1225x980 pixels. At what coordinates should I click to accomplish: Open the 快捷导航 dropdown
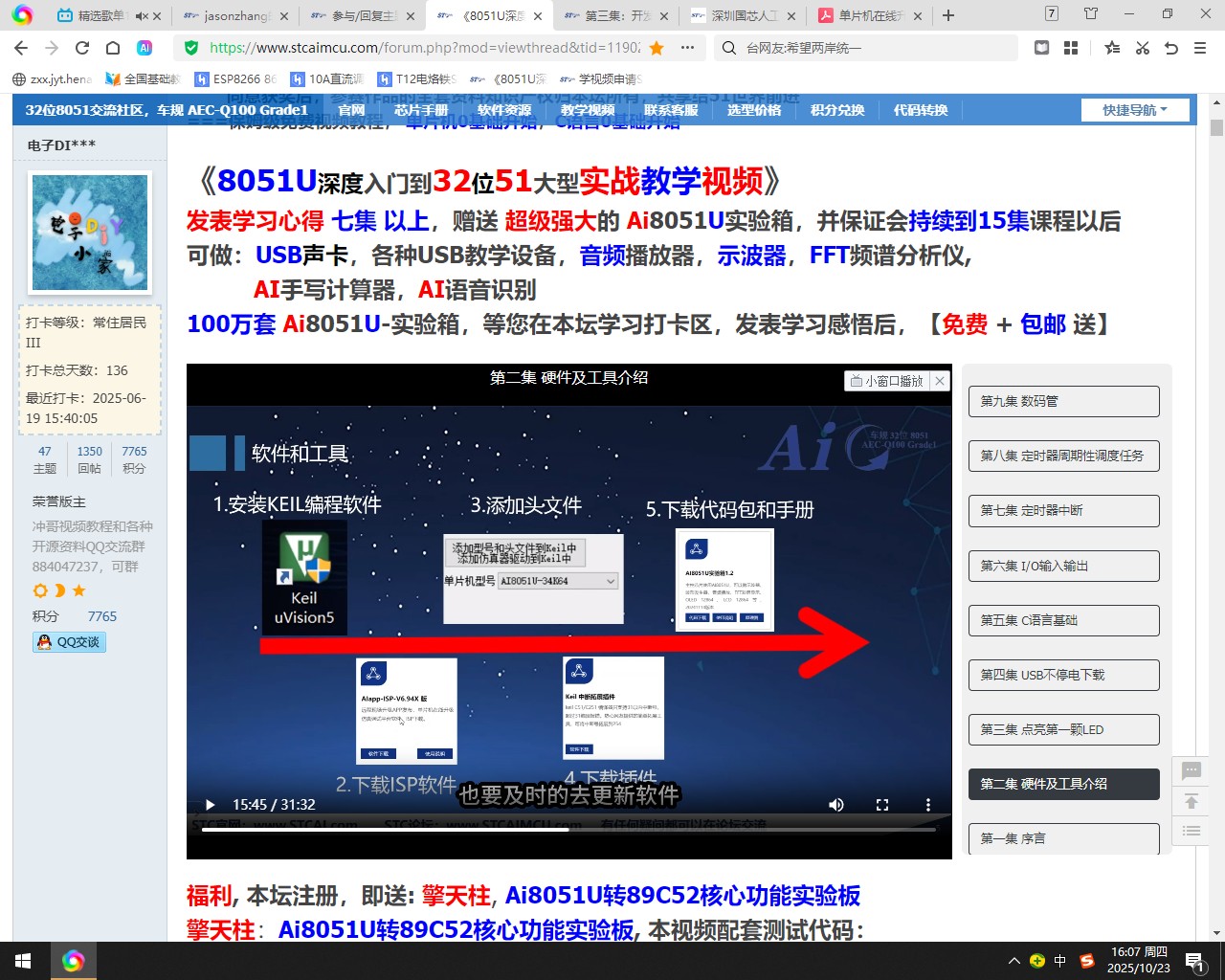point(1135,109)
